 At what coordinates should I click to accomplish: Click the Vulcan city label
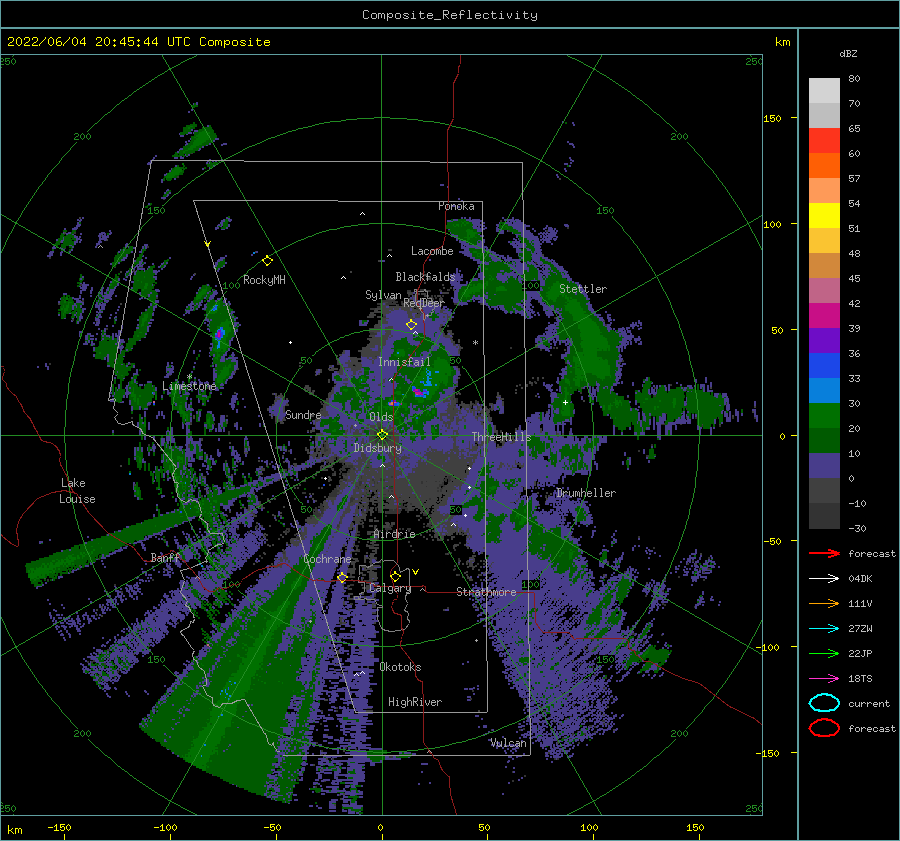point(508,743)
